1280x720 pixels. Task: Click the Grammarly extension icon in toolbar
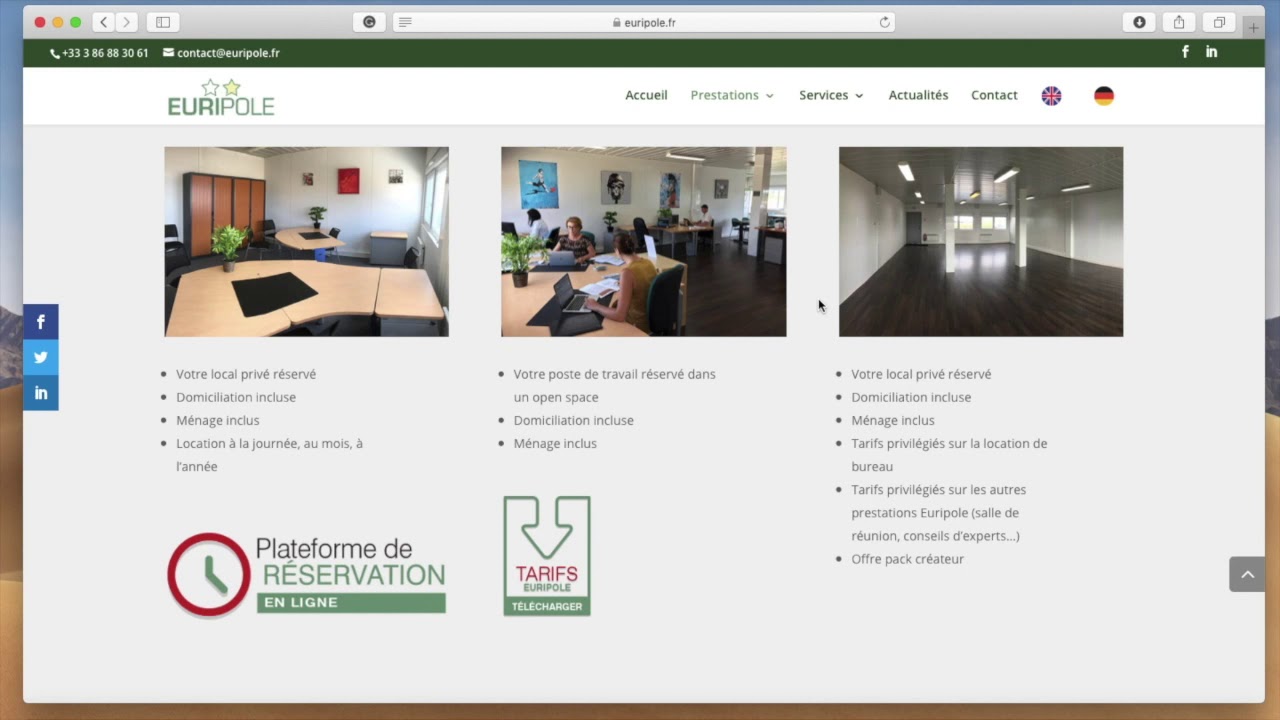point(369,22)
